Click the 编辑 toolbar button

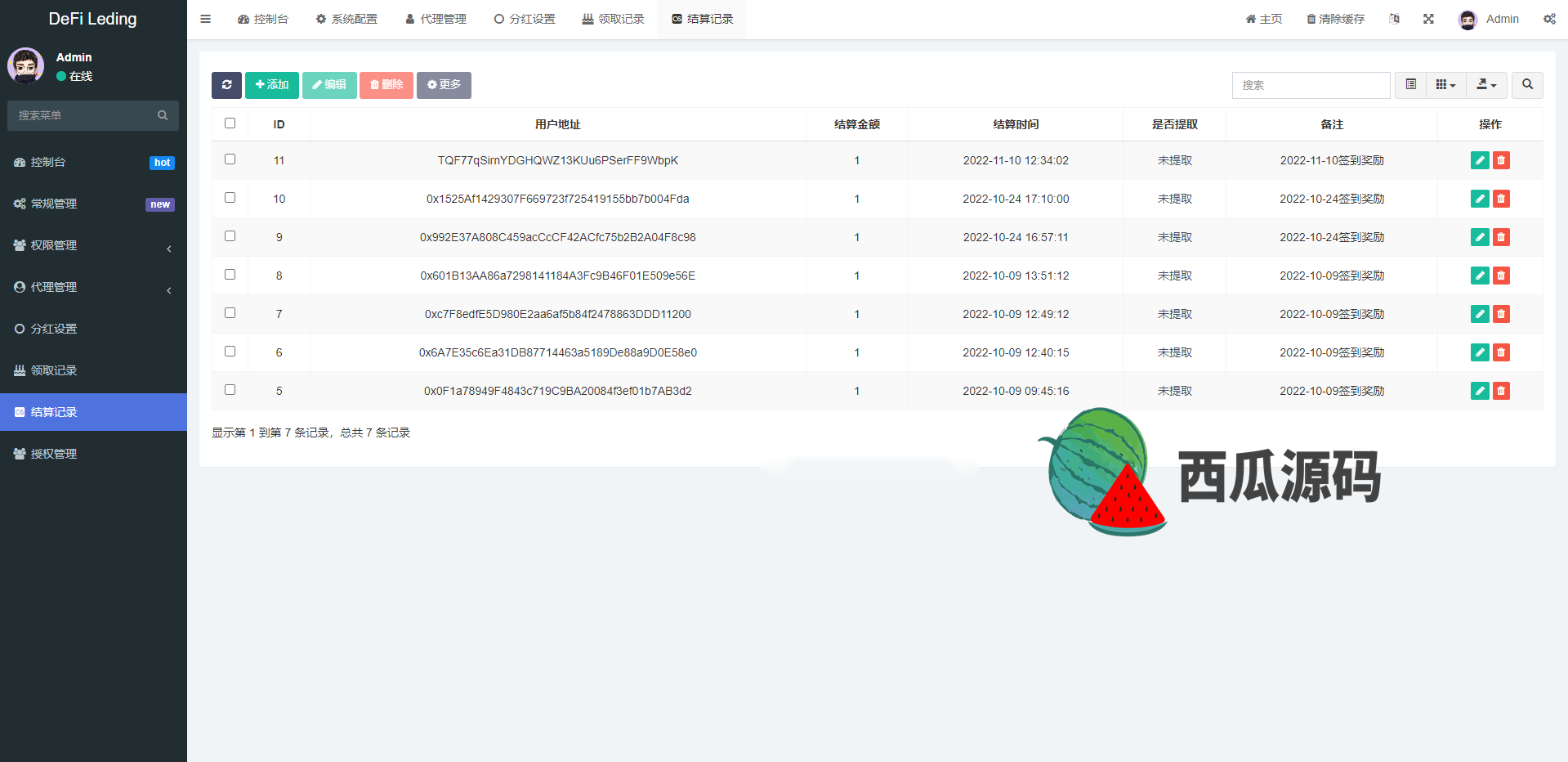pos(329,85)
